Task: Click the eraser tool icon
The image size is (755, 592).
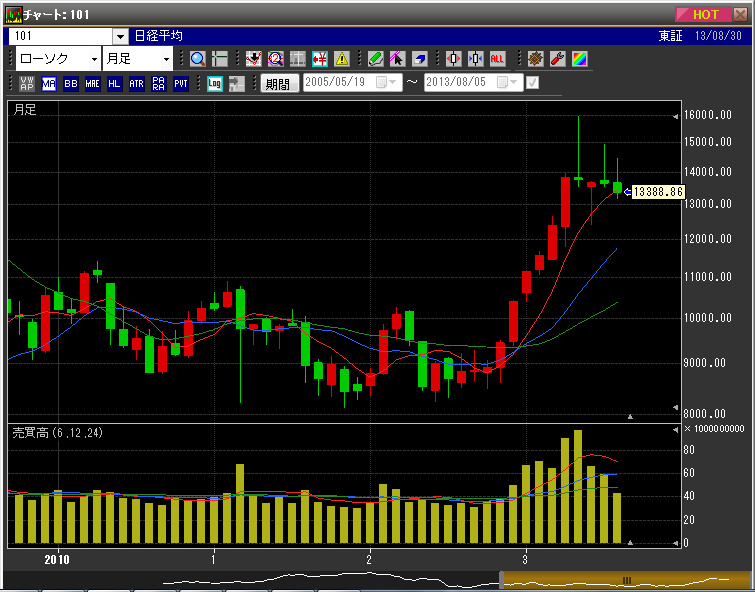Action: click(419, 59)
